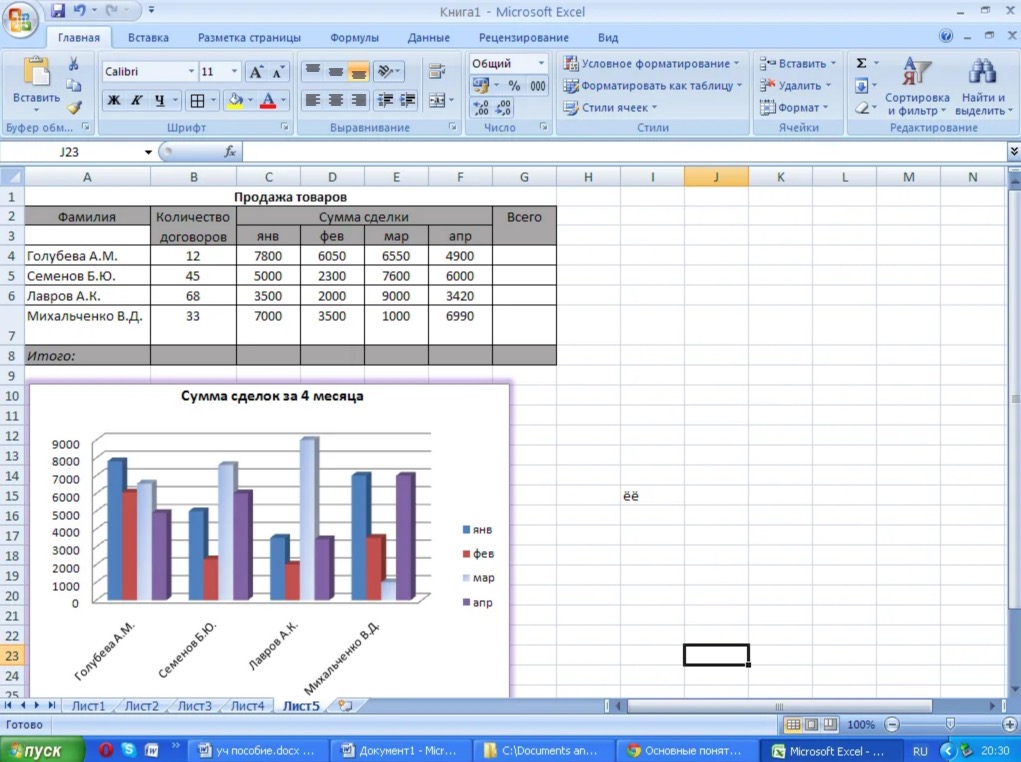Adjust the zoom slider handle
Viewport: 1021px width, 762px height.
coord(950,724)
